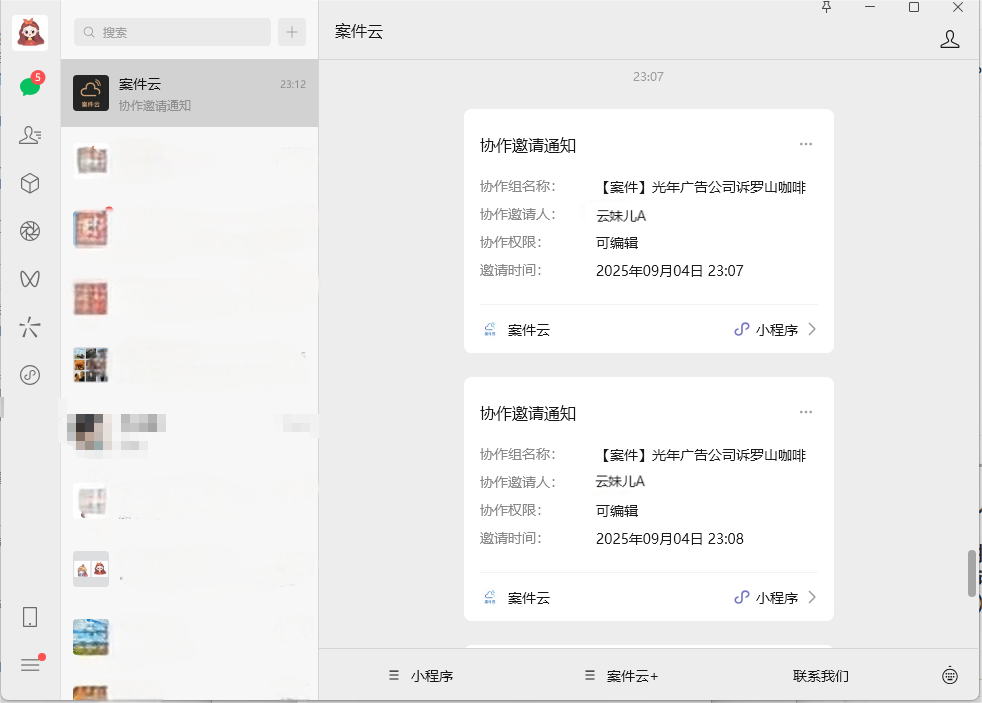Open Channels butterfly icon in sidebar
This screenshot has height=703, width=982.
pyautogui.click(x=30, y=279)
